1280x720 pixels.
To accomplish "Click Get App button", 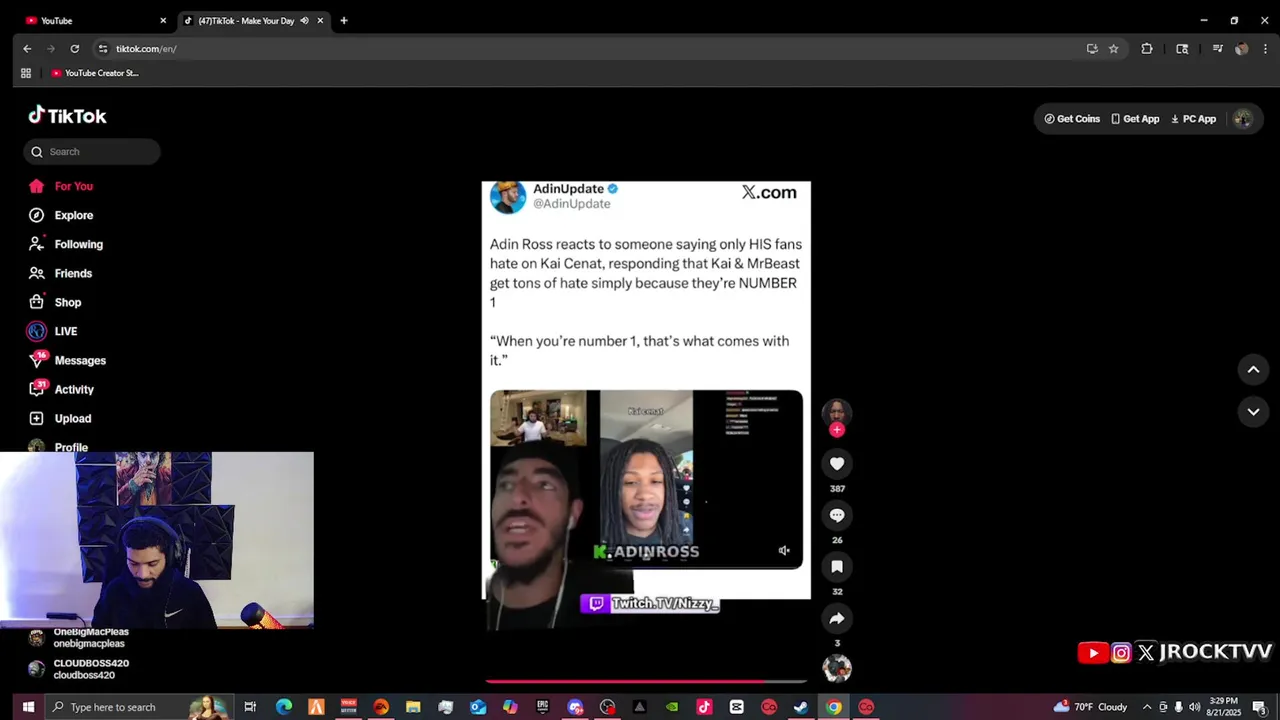I will 1135,119.
